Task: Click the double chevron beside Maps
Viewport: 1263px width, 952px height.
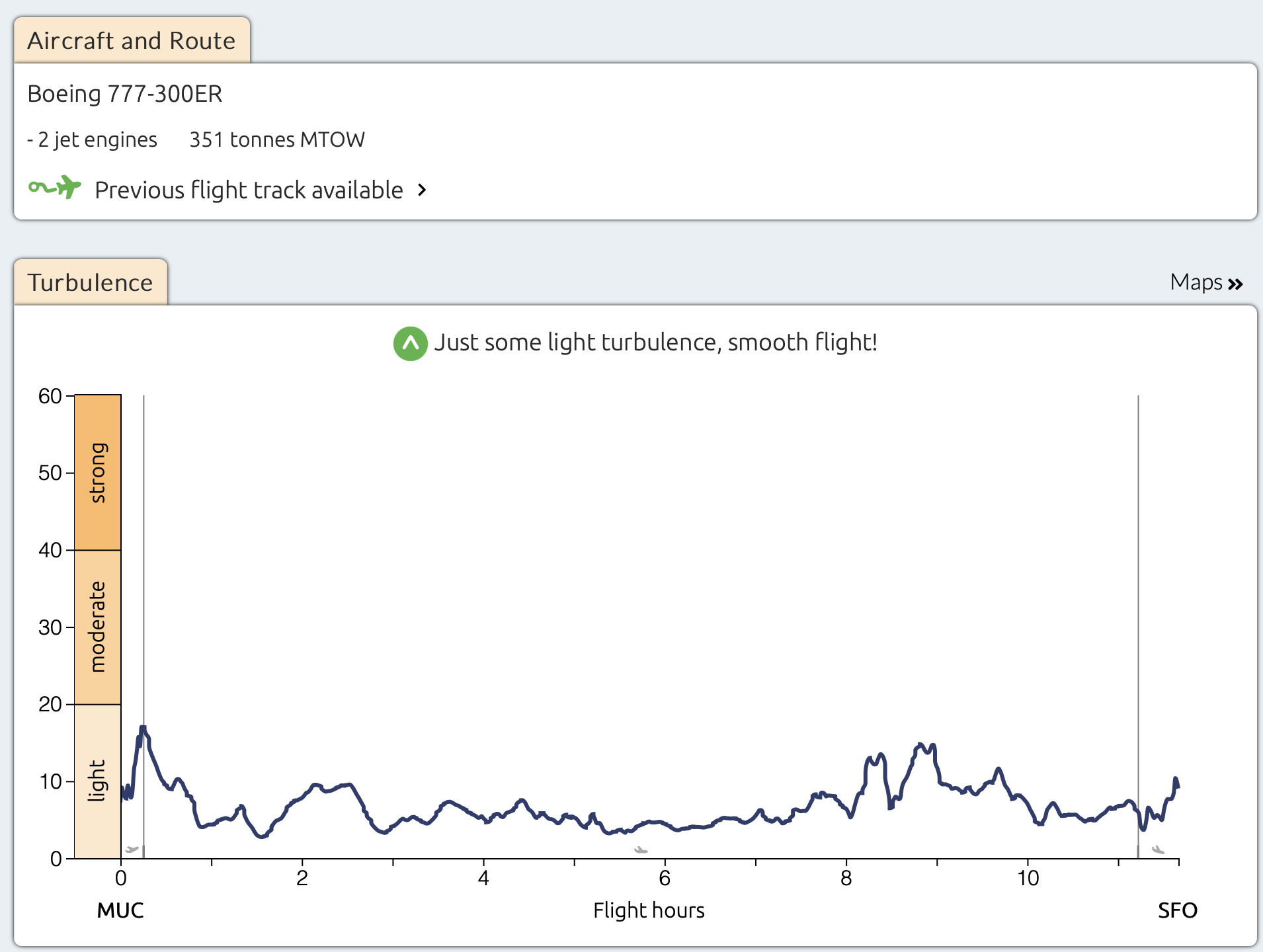Action: 1235,284
